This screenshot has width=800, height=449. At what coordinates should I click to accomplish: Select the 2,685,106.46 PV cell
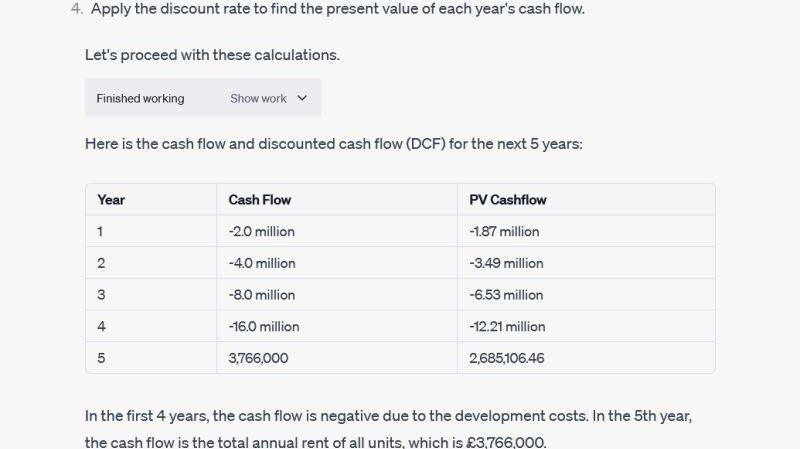pyautogui.click(x=507, y=357)
